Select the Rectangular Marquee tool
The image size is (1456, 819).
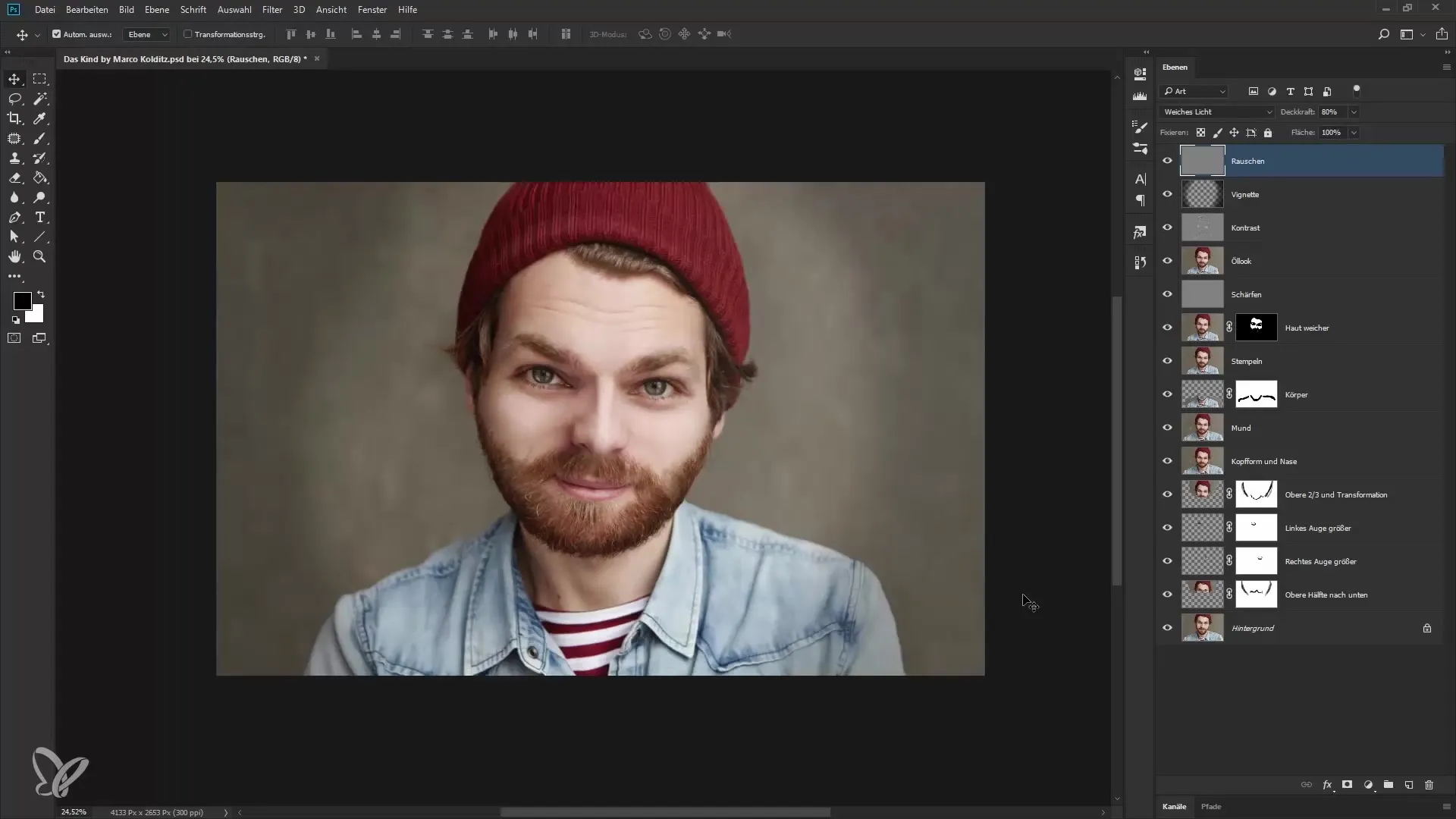pyautogui.click(x=39, y=79)
